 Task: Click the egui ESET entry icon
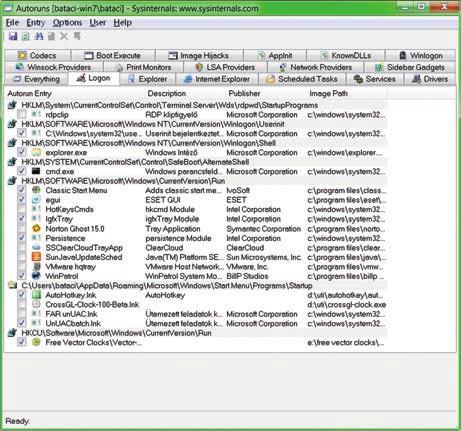tap(36, 200)
